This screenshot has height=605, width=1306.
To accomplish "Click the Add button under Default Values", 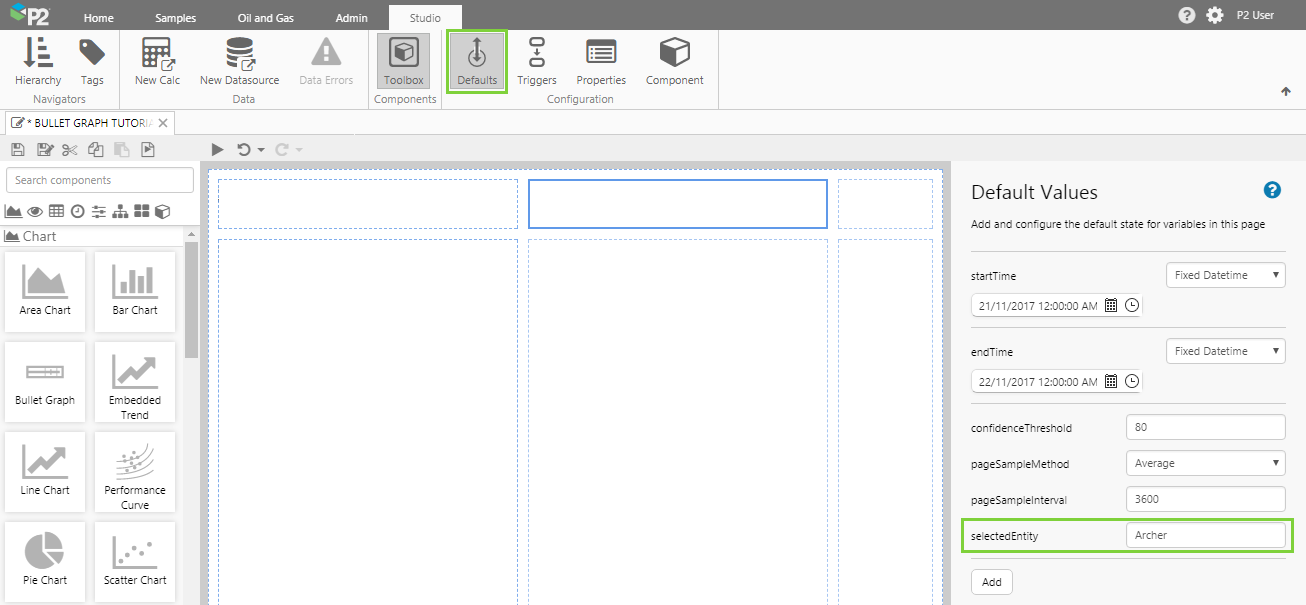I will (991, 582).
